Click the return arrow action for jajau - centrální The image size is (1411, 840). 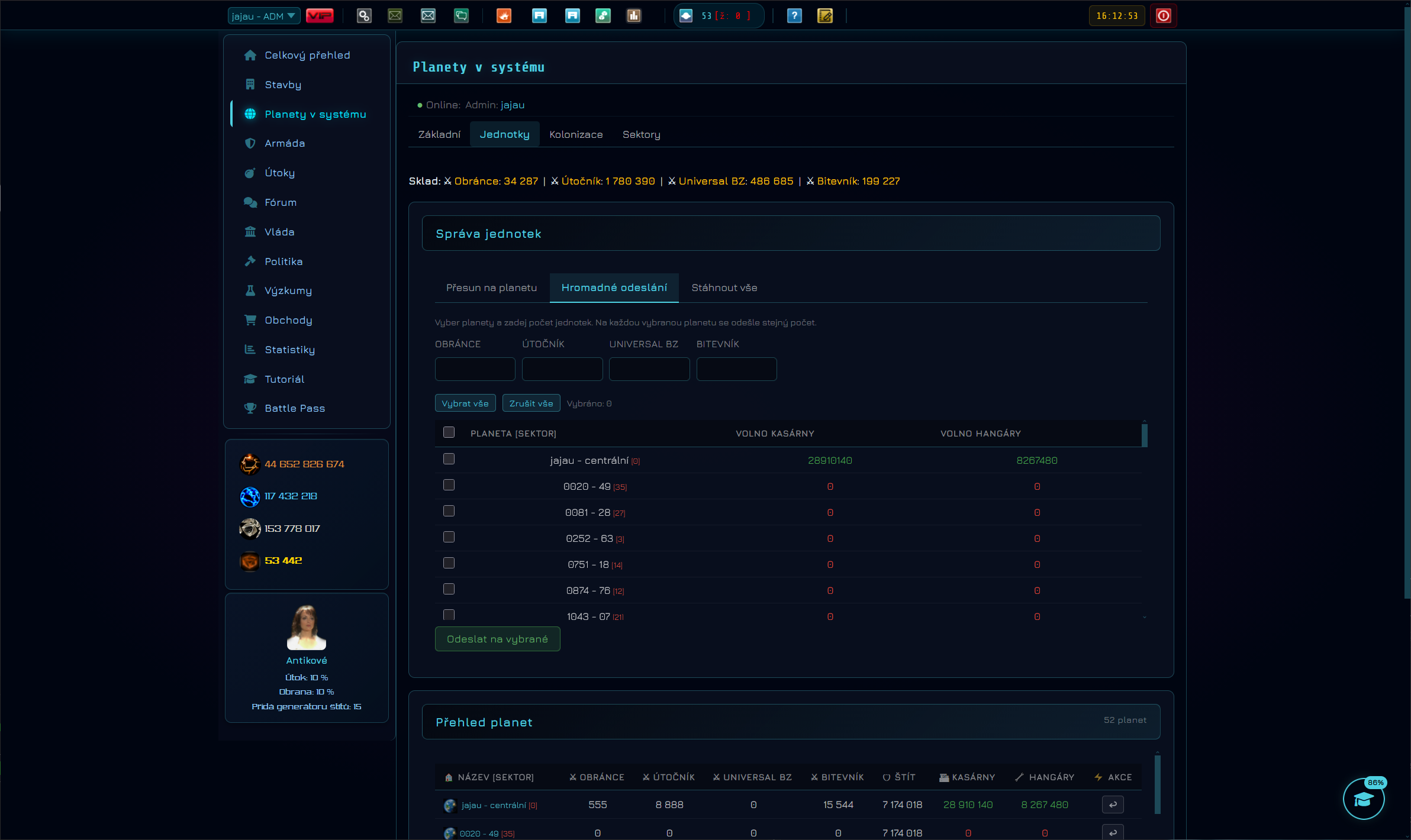pos(1113,805)
